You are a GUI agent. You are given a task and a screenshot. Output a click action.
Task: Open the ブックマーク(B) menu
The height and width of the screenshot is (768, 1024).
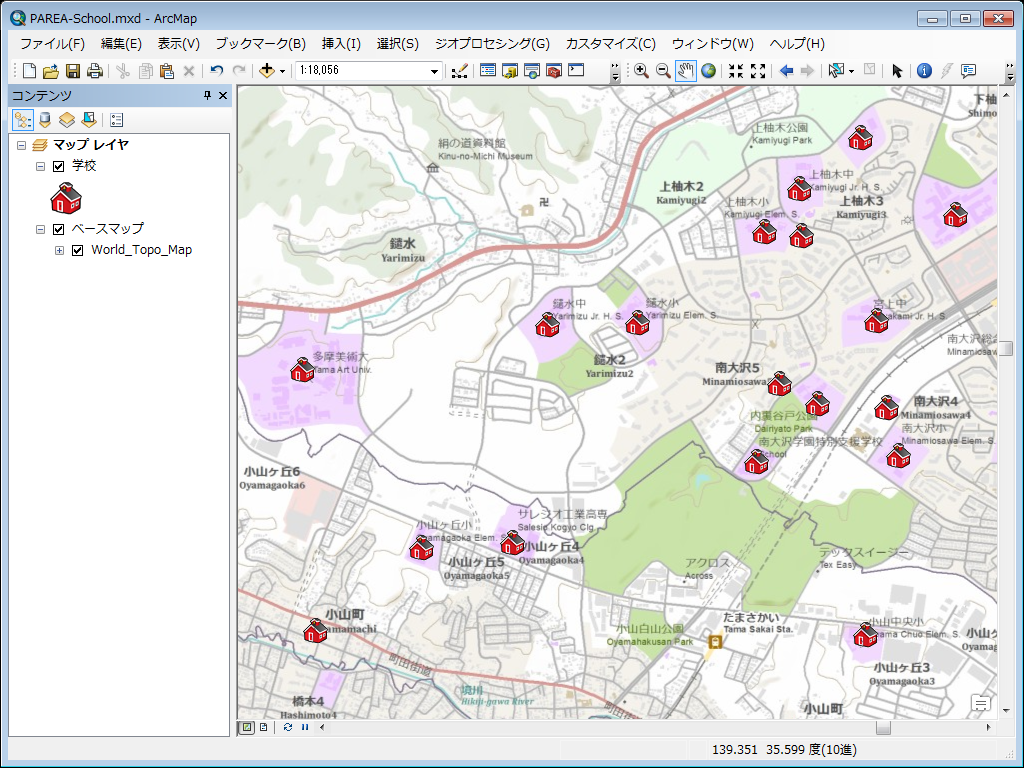[261, 44]
